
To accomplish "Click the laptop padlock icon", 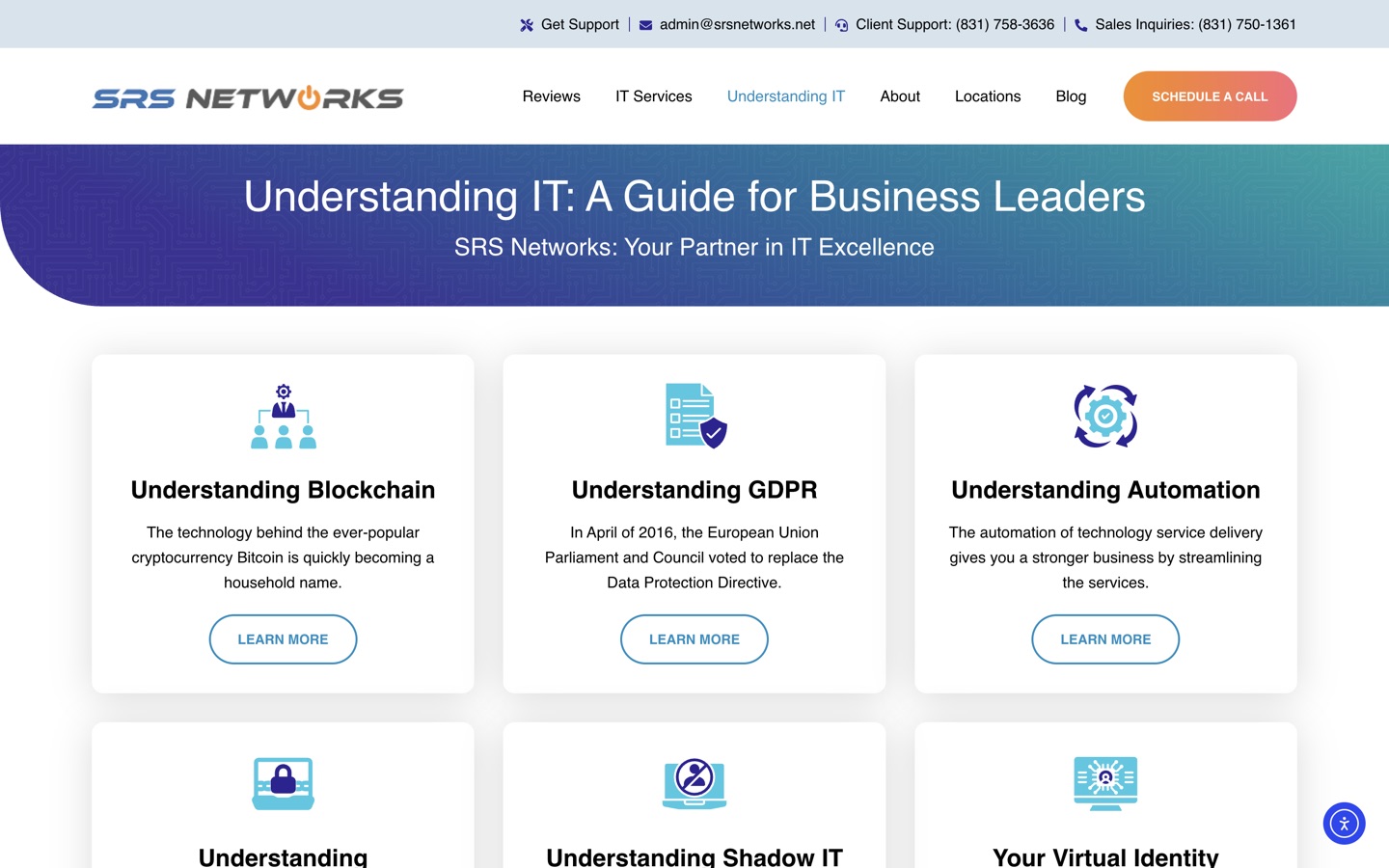I will coord(283,783).
